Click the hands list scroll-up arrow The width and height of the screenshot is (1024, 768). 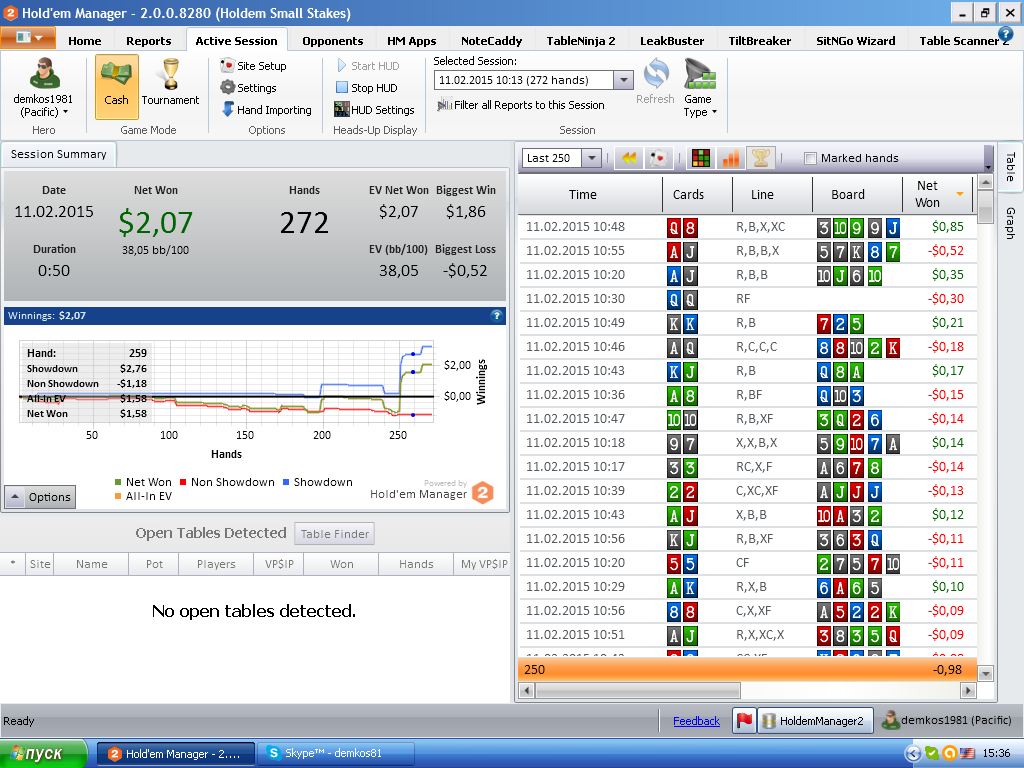985,183
